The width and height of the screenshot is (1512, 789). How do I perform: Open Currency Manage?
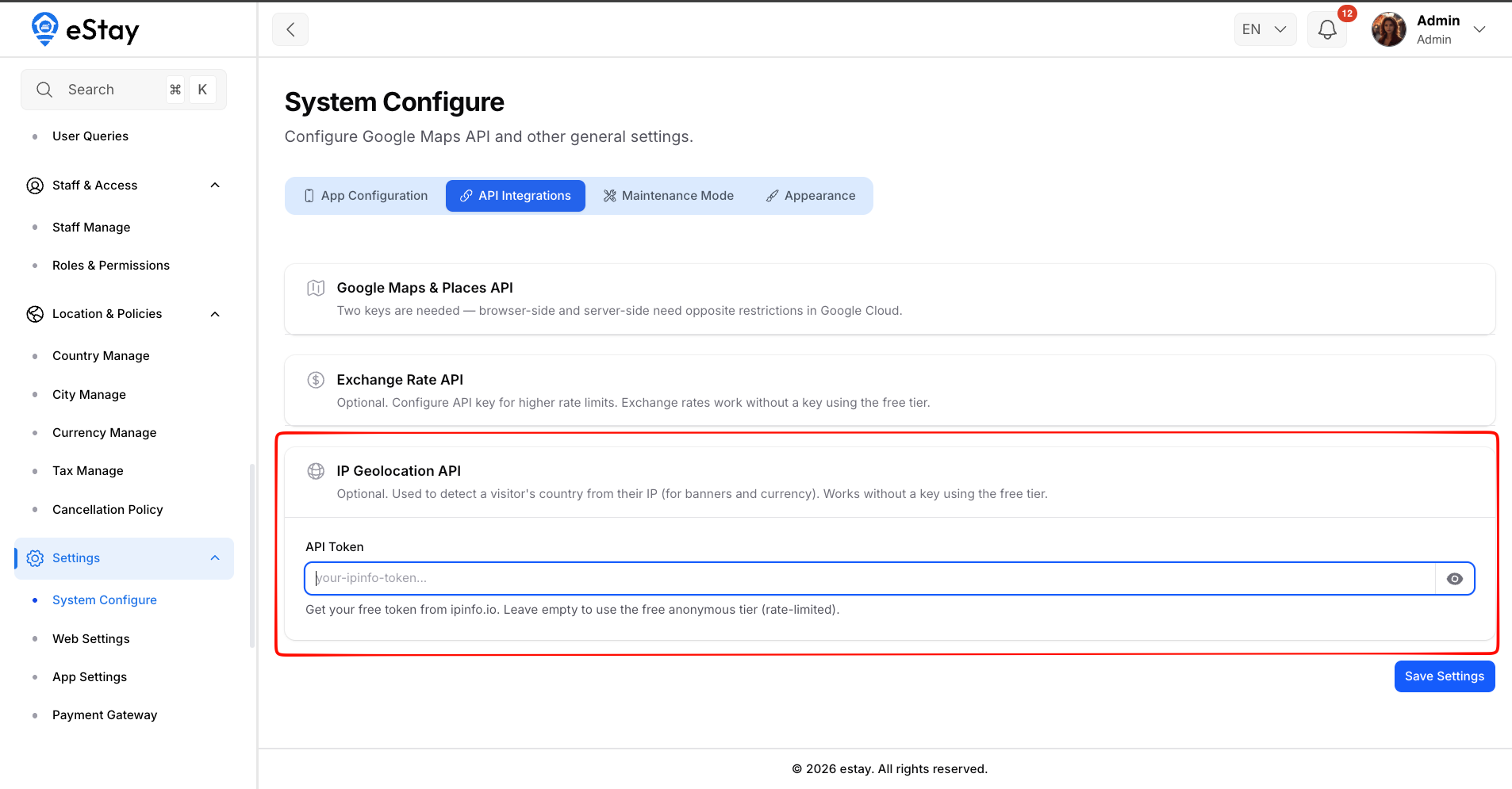(105, 433)
